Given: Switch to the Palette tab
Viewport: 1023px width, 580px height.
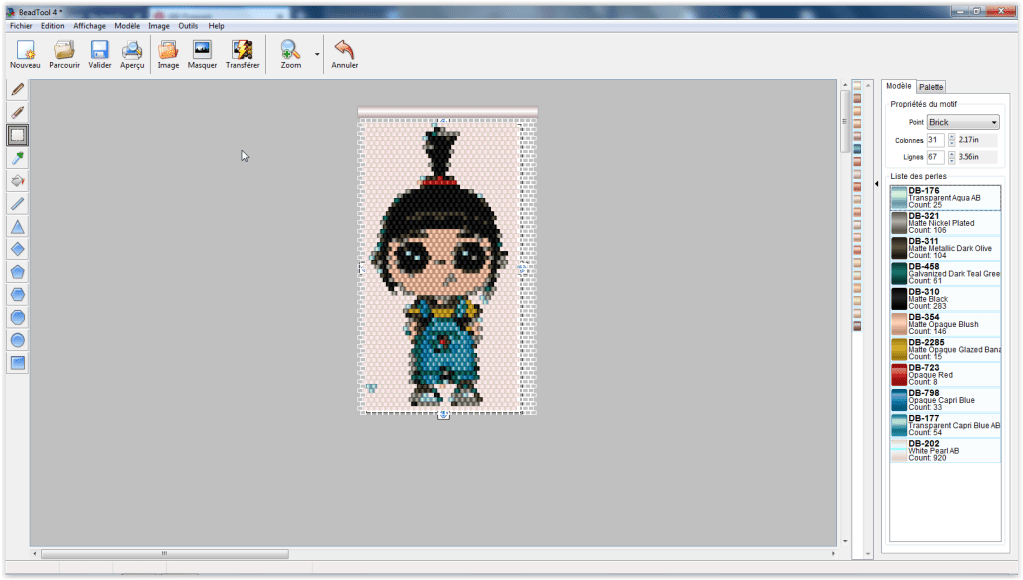Looking at the screenshot, I should (x=930, y=86).
